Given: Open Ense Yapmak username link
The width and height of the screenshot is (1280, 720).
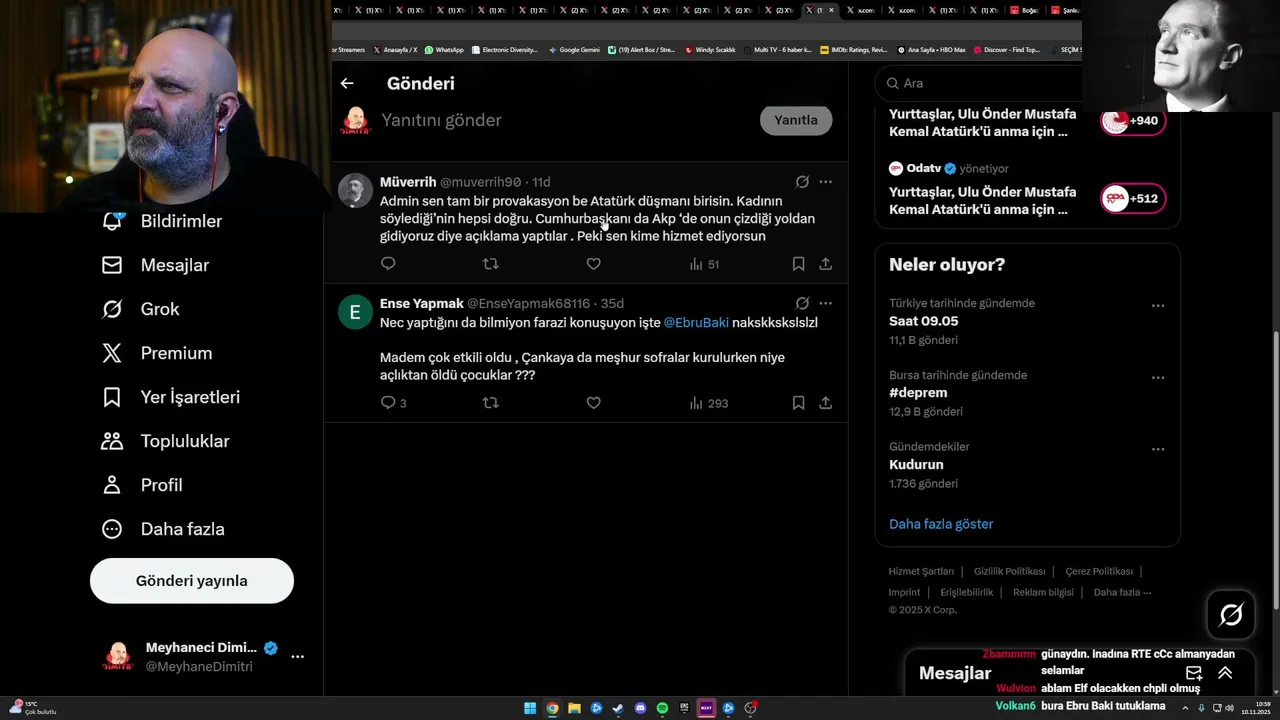Looking at the screenshot, I should tap(422, 303).
